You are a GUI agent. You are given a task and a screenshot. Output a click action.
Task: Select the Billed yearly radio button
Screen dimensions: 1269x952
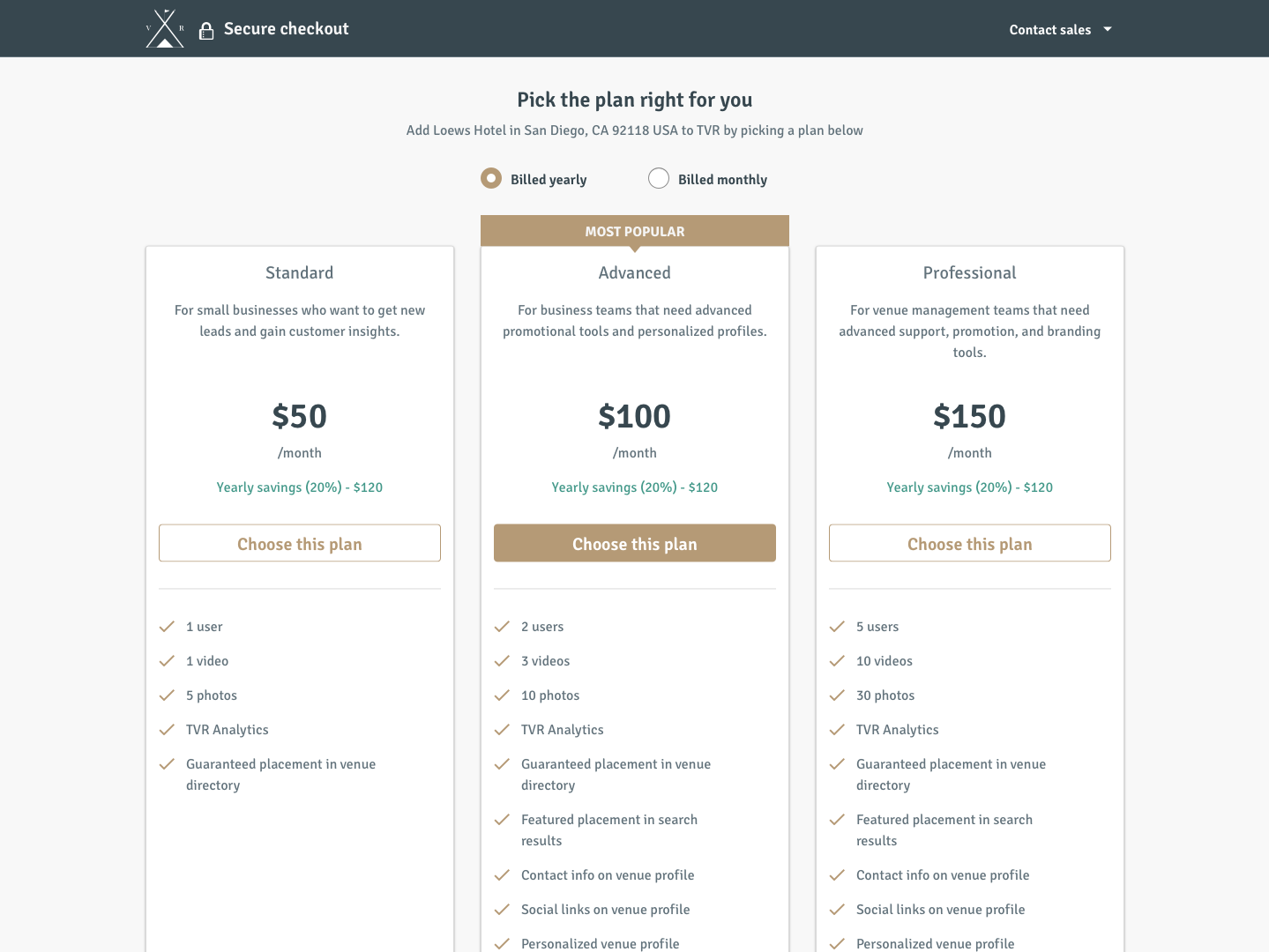coord(491,178)
